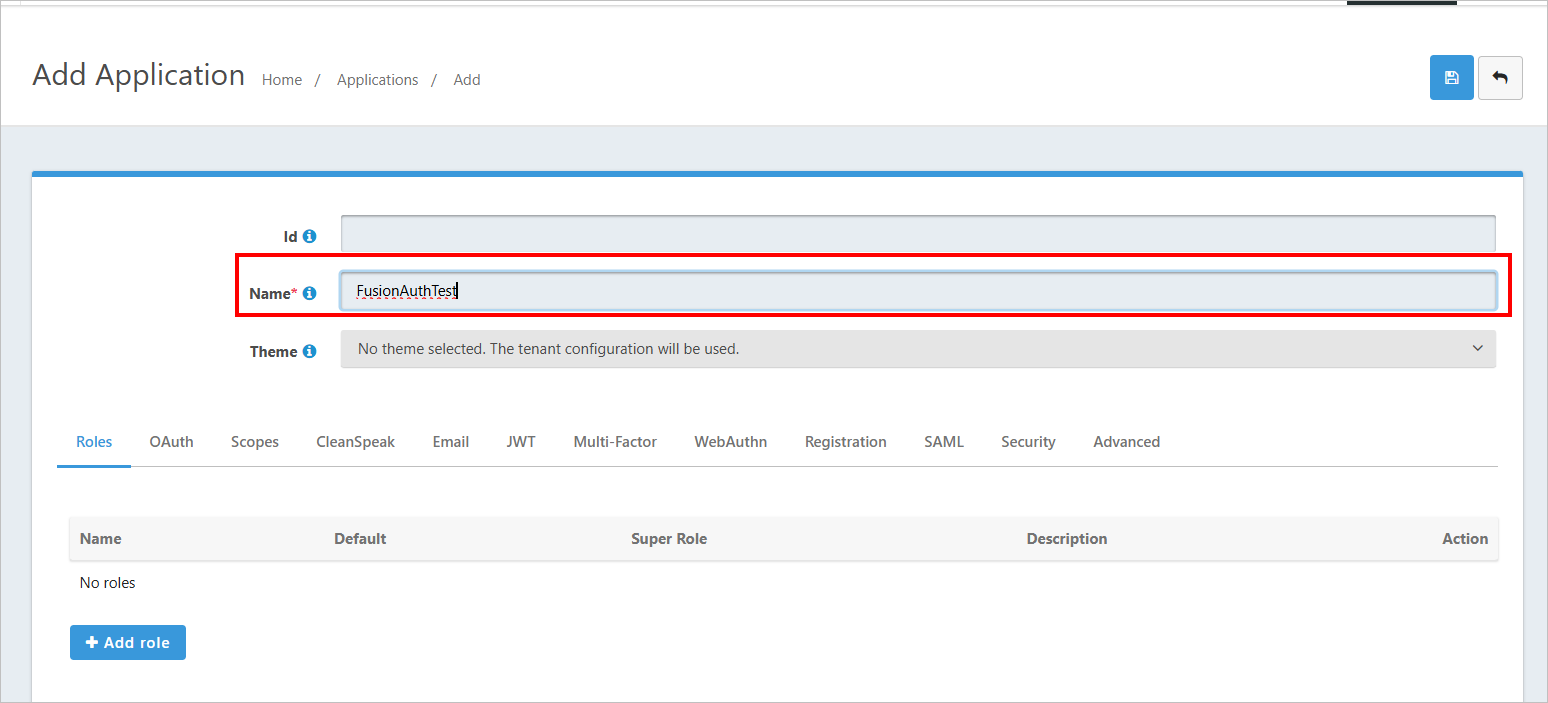Select the Registration tab

(x=845, y=441)
